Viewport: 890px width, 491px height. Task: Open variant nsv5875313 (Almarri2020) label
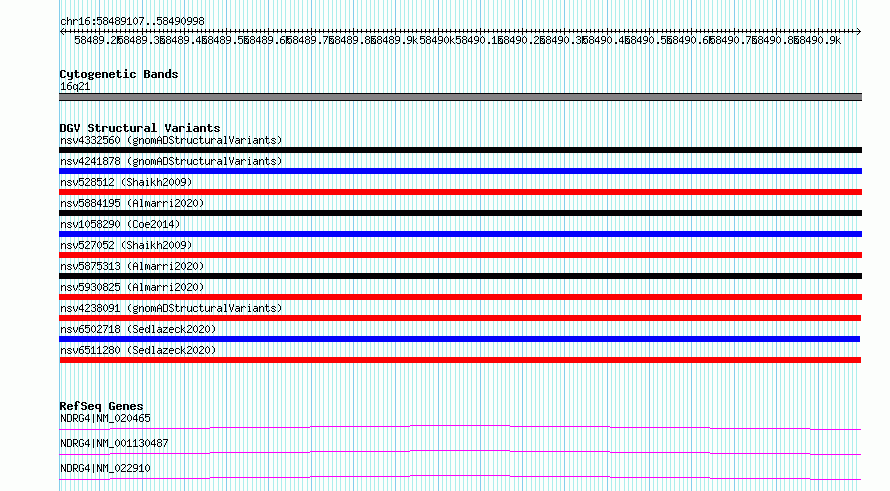click(x=132, y=266)
